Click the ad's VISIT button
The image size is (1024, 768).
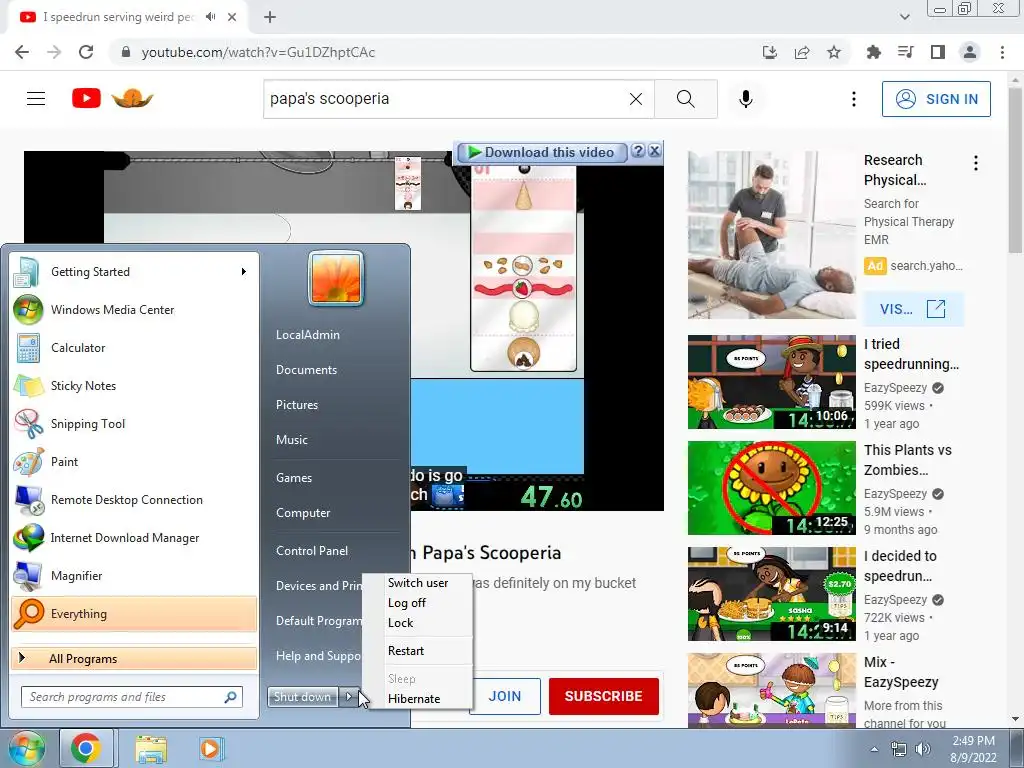click(913, 309)
